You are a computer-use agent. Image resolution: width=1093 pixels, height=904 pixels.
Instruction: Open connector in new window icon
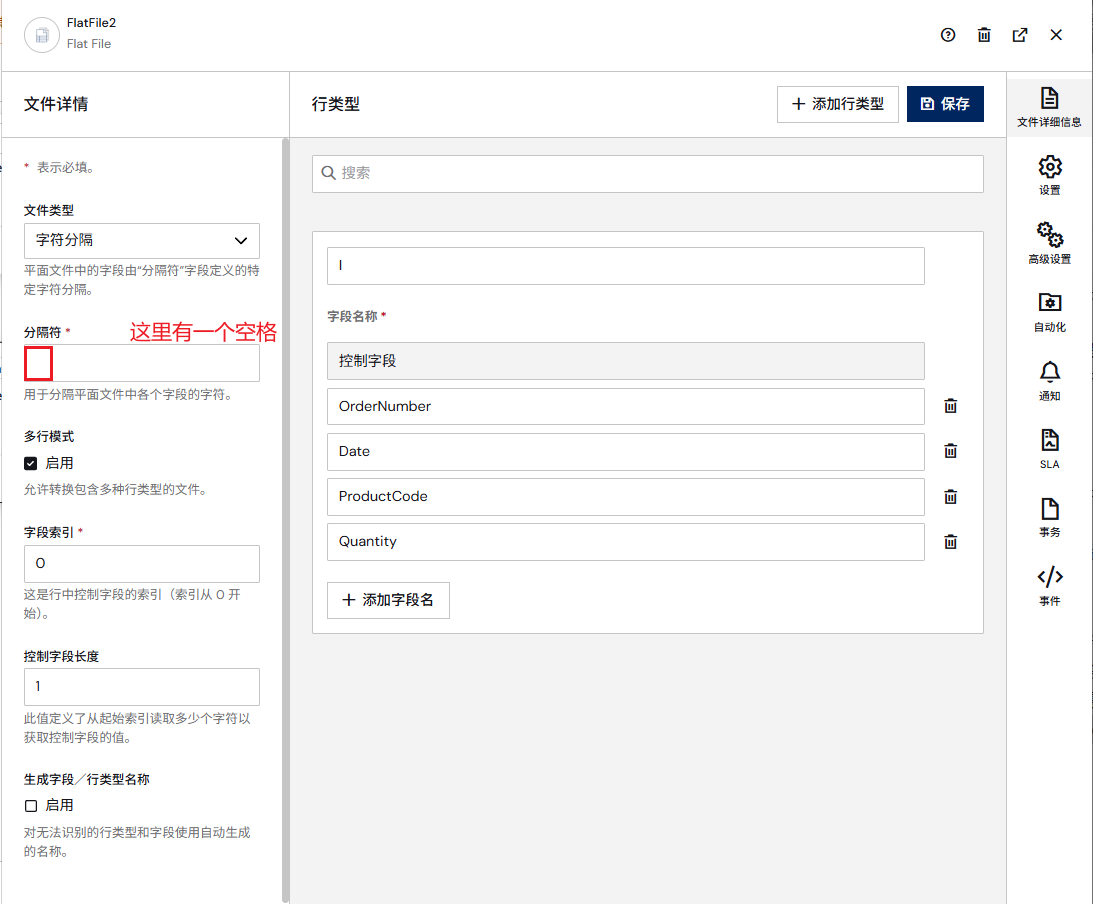point(1020,35)
